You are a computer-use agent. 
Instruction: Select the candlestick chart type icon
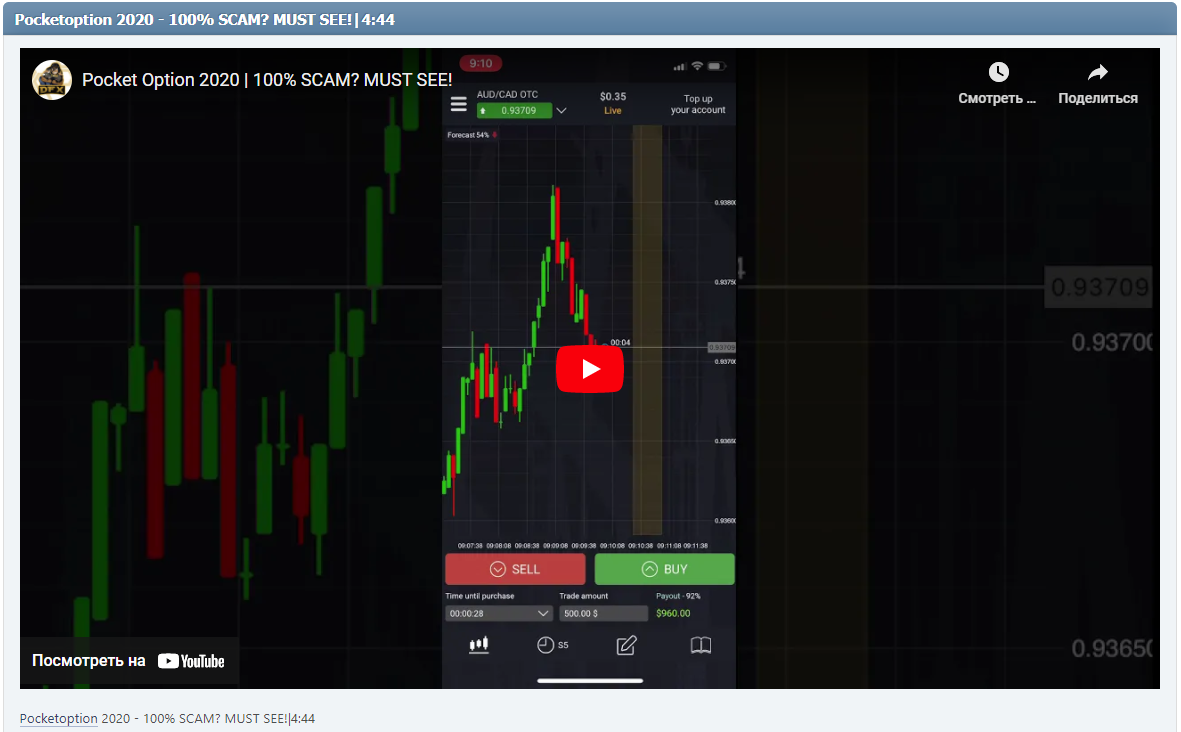click(479, 645)
